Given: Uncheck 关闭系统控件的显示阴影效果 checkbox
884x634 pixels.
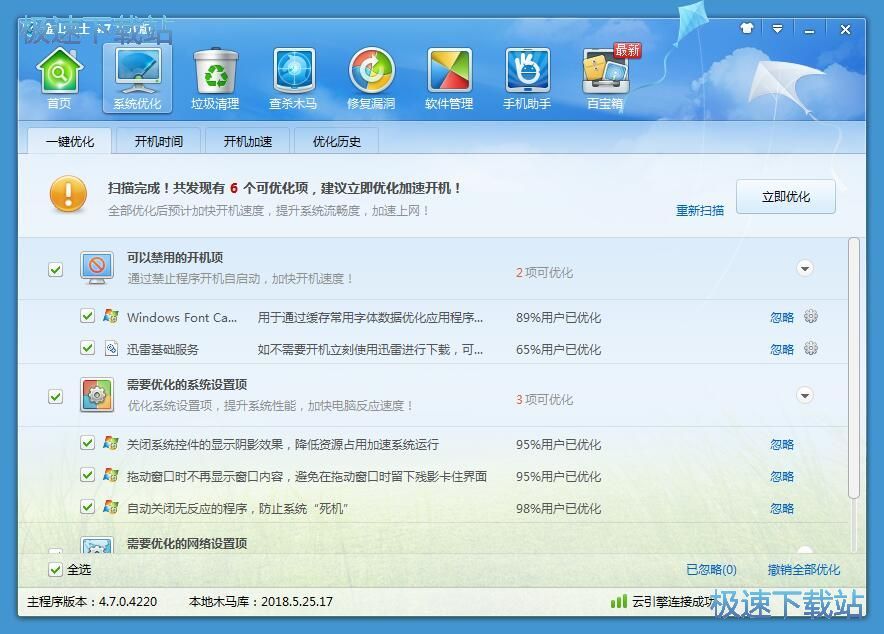Looking at the screenshot, I should click(x=87, y=442).
